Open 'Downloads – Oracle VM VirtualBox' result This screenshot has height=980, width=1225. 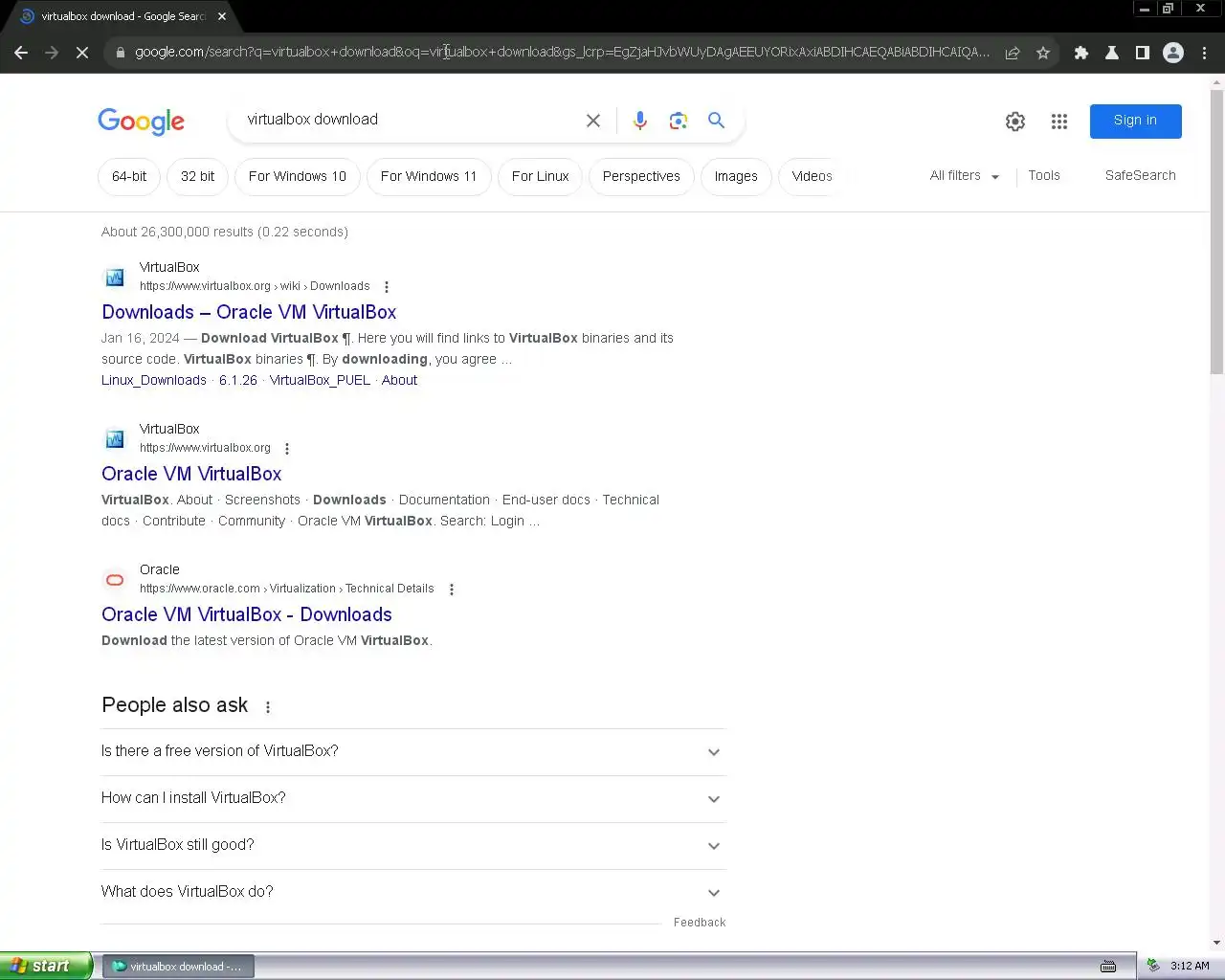pos(249,313)
